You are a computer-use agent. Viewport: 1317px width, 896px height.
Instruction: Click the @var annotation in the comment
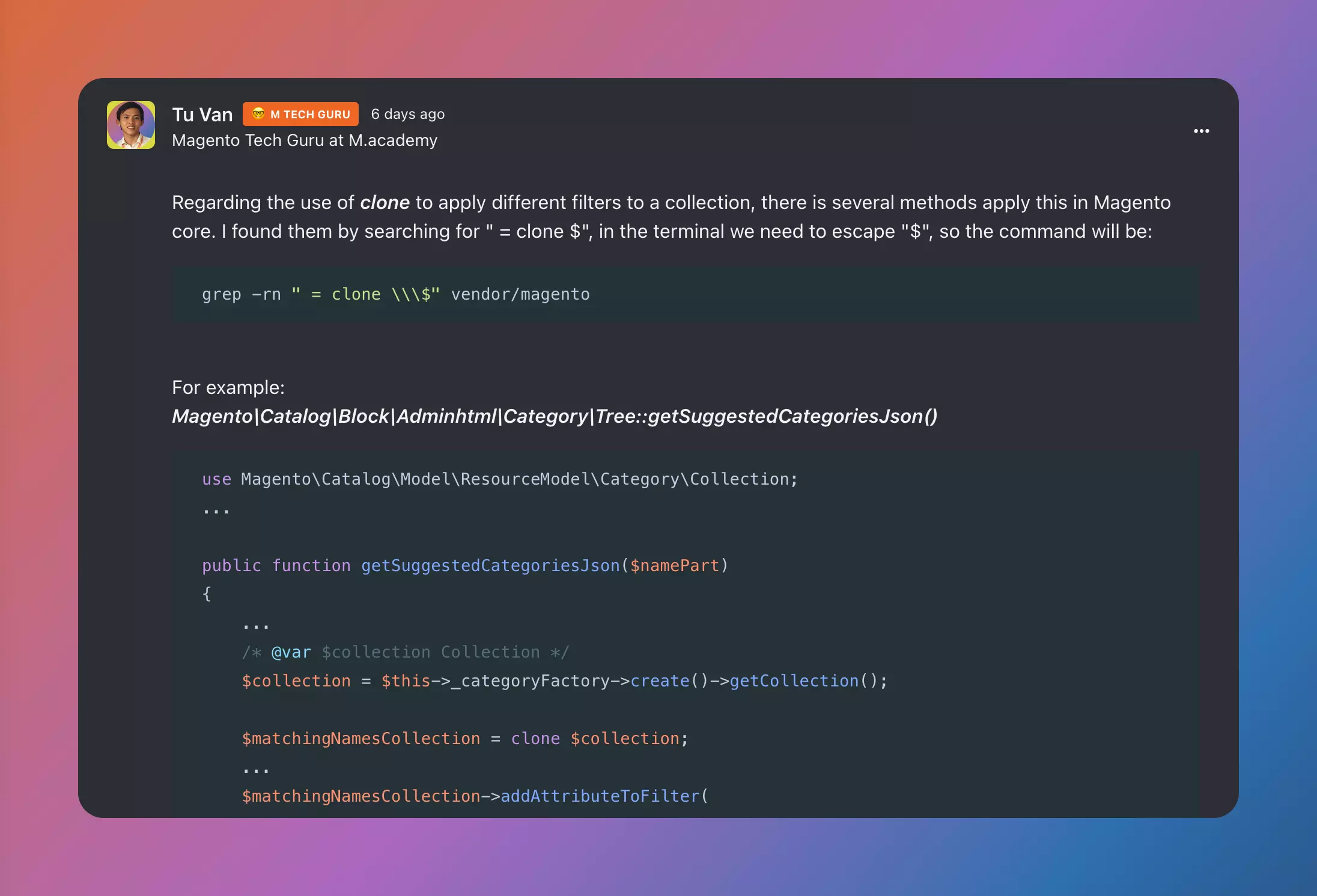(x=291, y=652)
